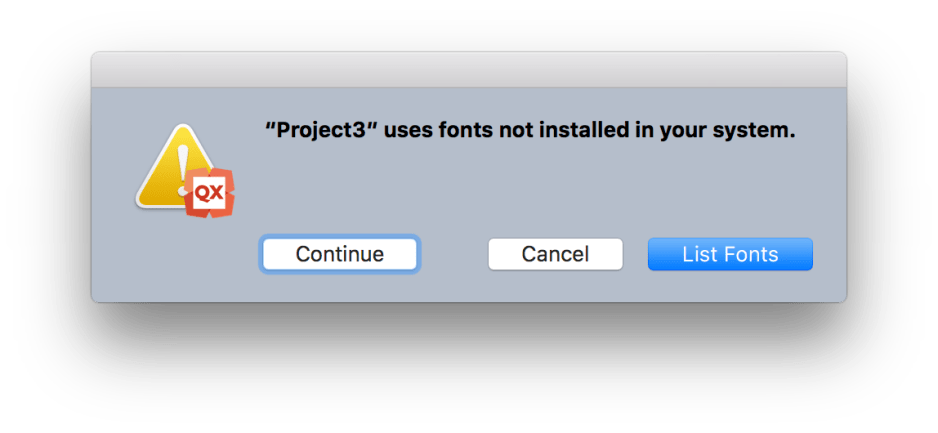The image size is (938, 433).
Task: Show missing fonts via List Fonts
Action: coord(730,254)
